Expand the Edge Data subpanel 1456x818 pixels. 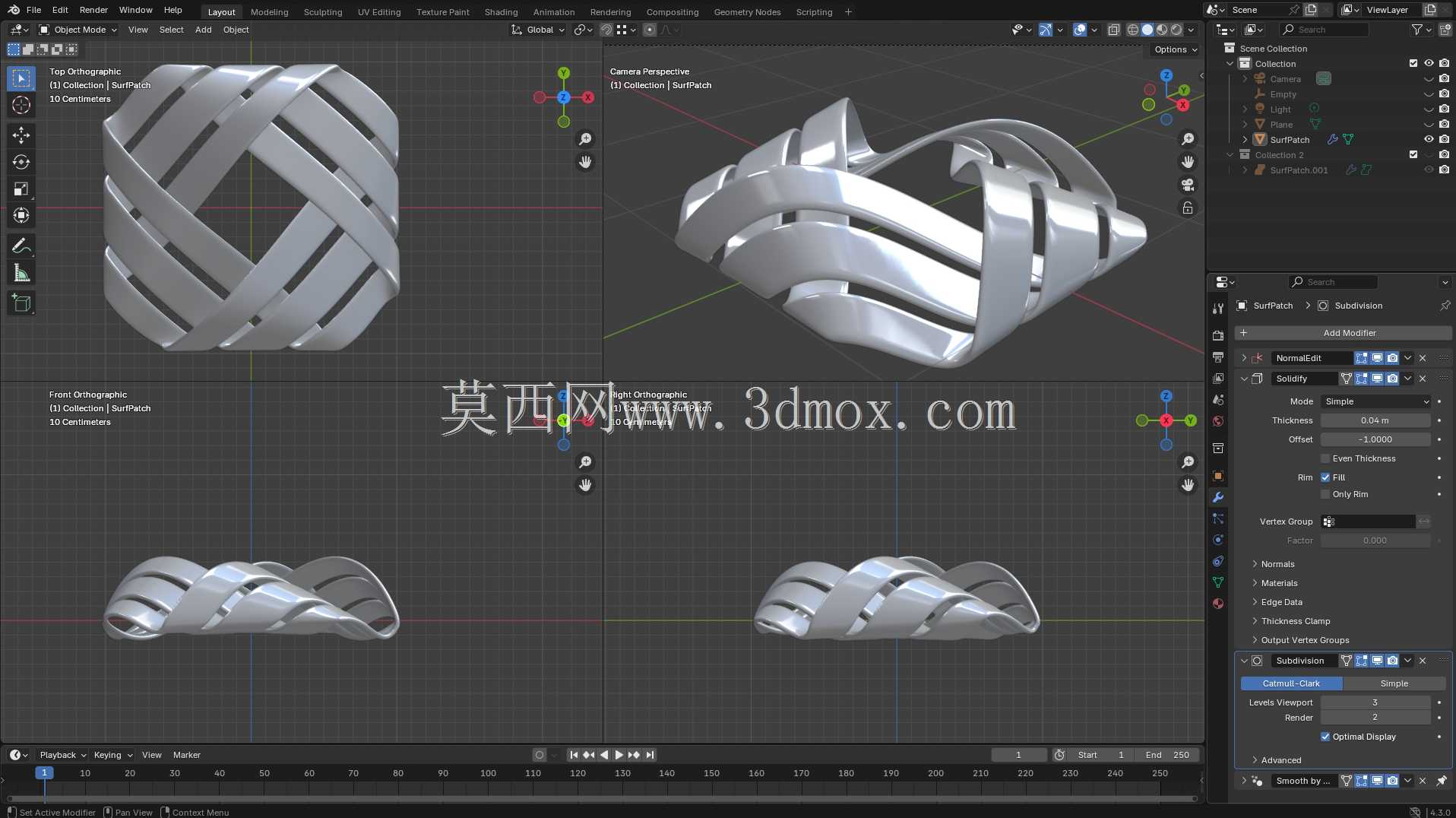(x=1280, y=602)
